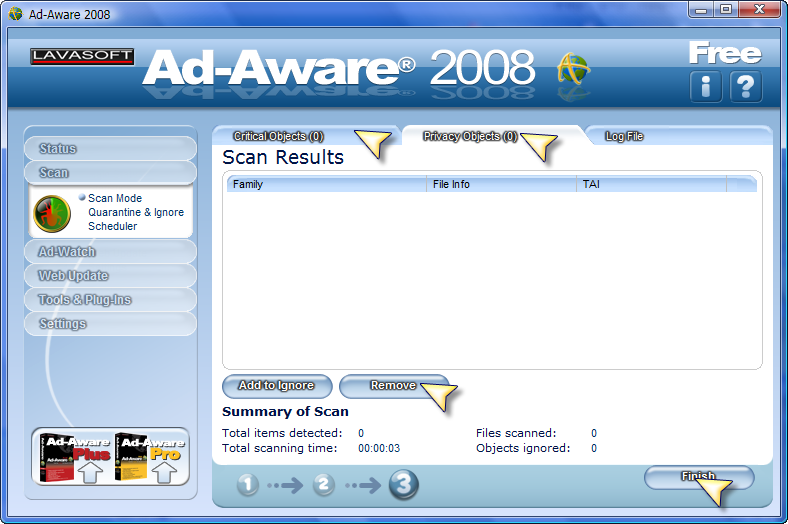Image resolution: width=788 pixels, height=524 pixels.
Task: Click the Summary of Scan heading
Action: pos(285,411)
